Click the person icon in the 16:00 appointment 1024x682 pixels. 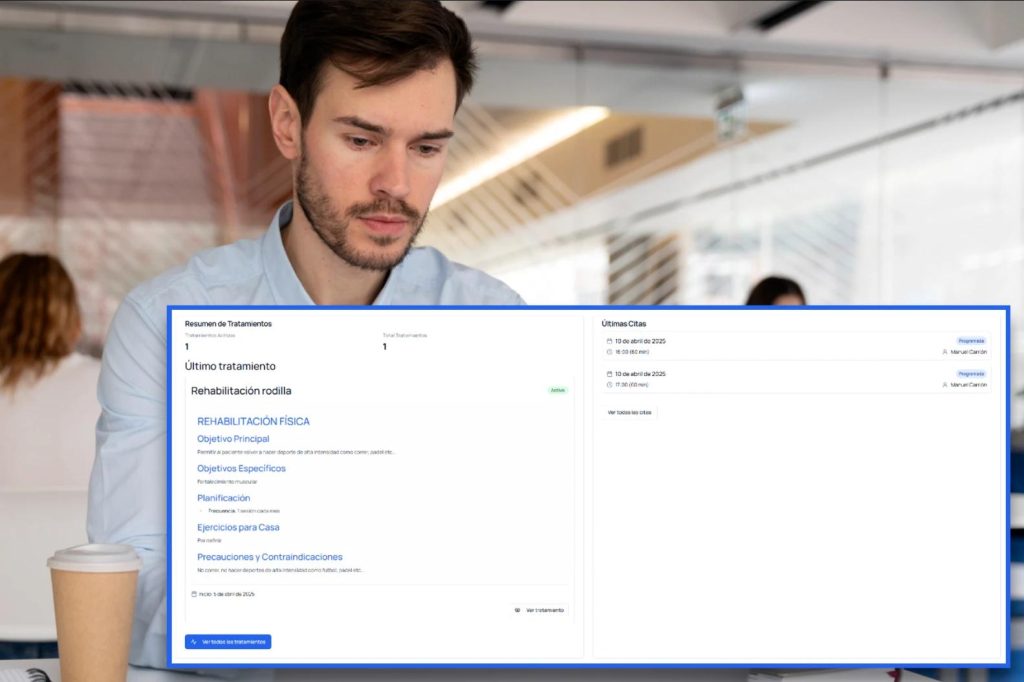click(945, 352)
